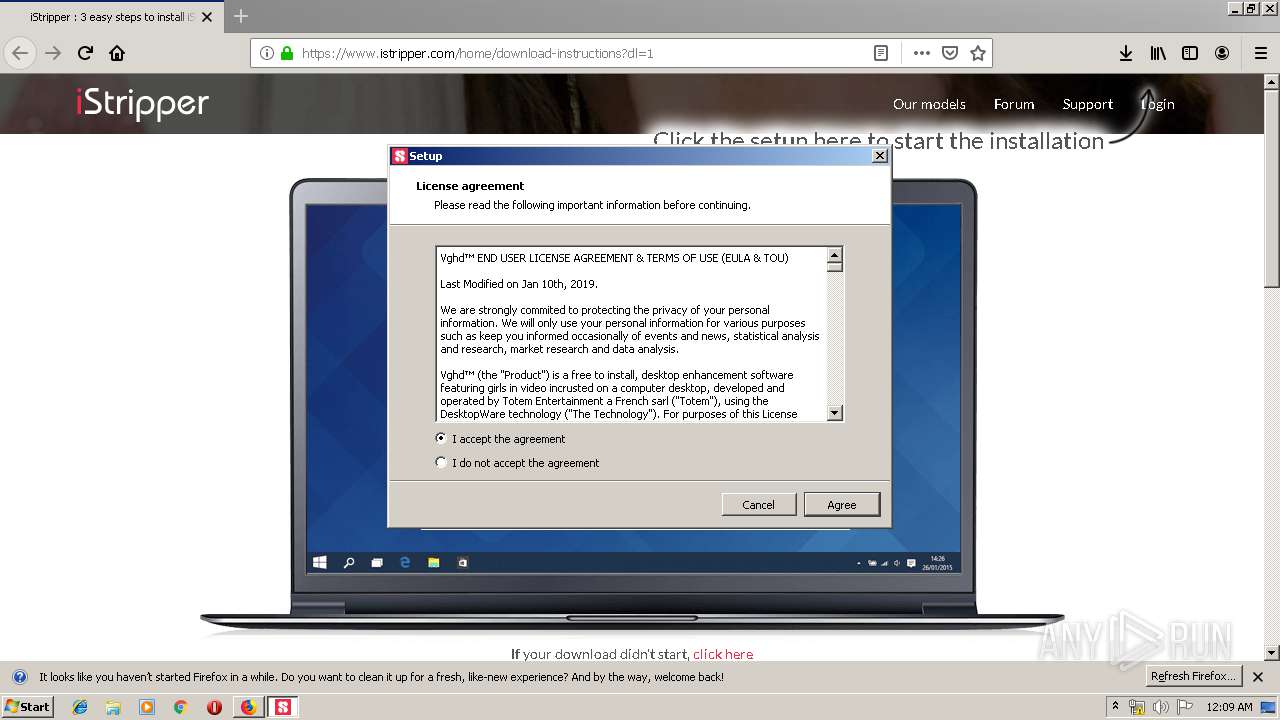Open the Forum menu item

(x=1014, y=104)
